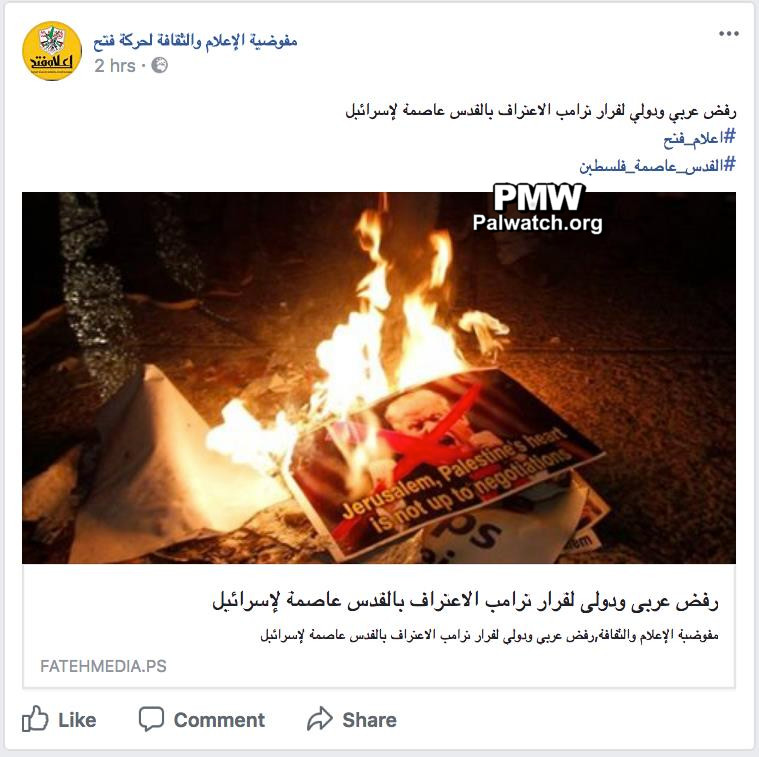Open the three-dot post options menu
This screenshot has height=757, width=759.
click(x=729, y=33)
